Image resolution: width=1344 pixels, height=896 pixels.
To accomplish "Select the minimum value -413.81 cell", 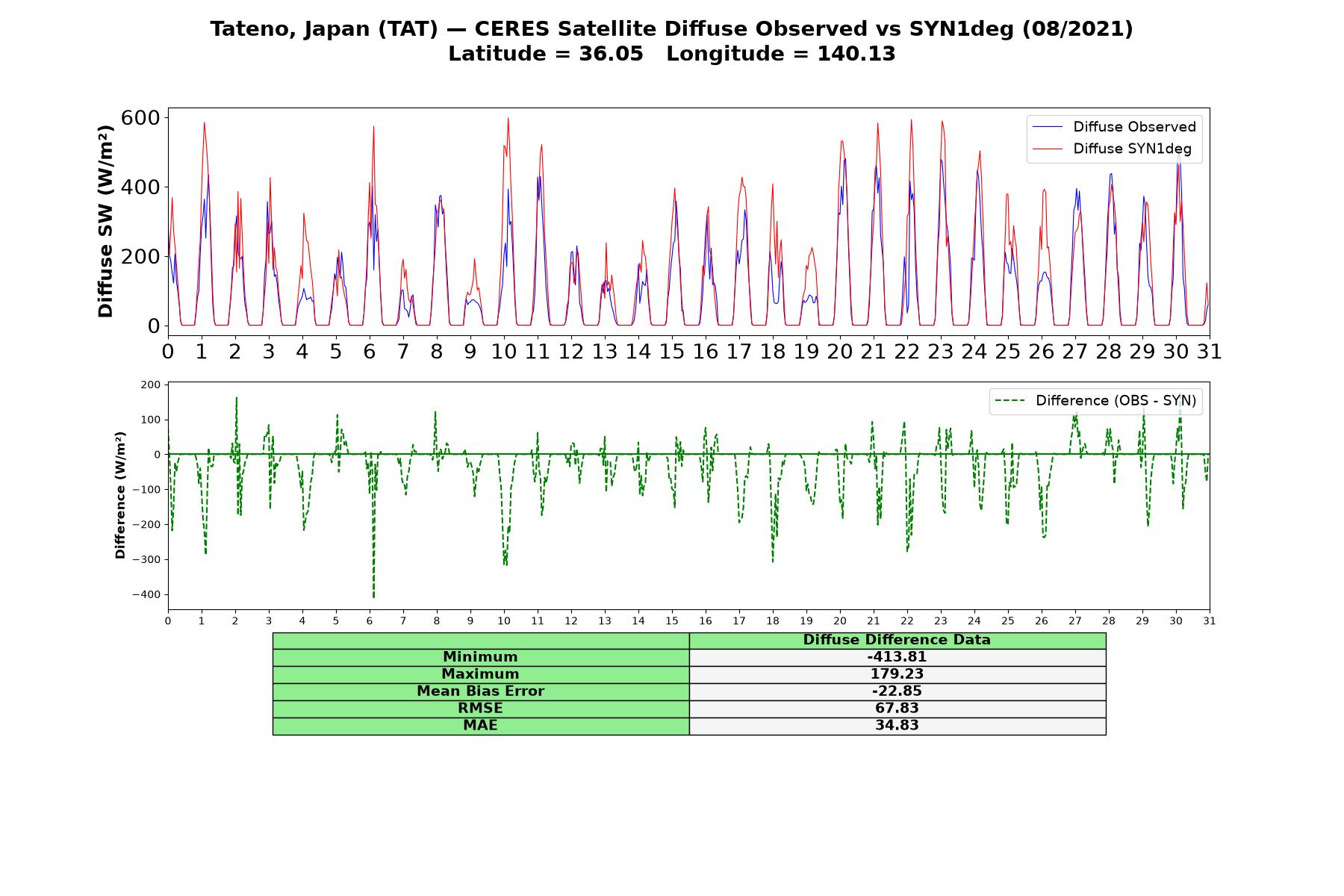I will tap(897, 657).
